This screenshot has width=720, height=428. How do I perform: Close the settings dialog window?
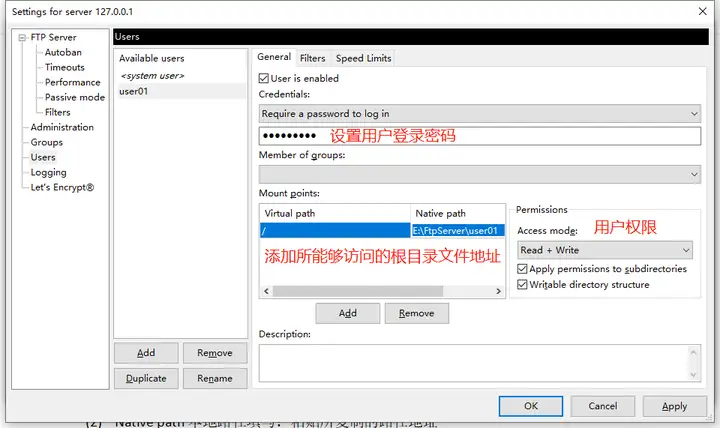coord(703,11)
